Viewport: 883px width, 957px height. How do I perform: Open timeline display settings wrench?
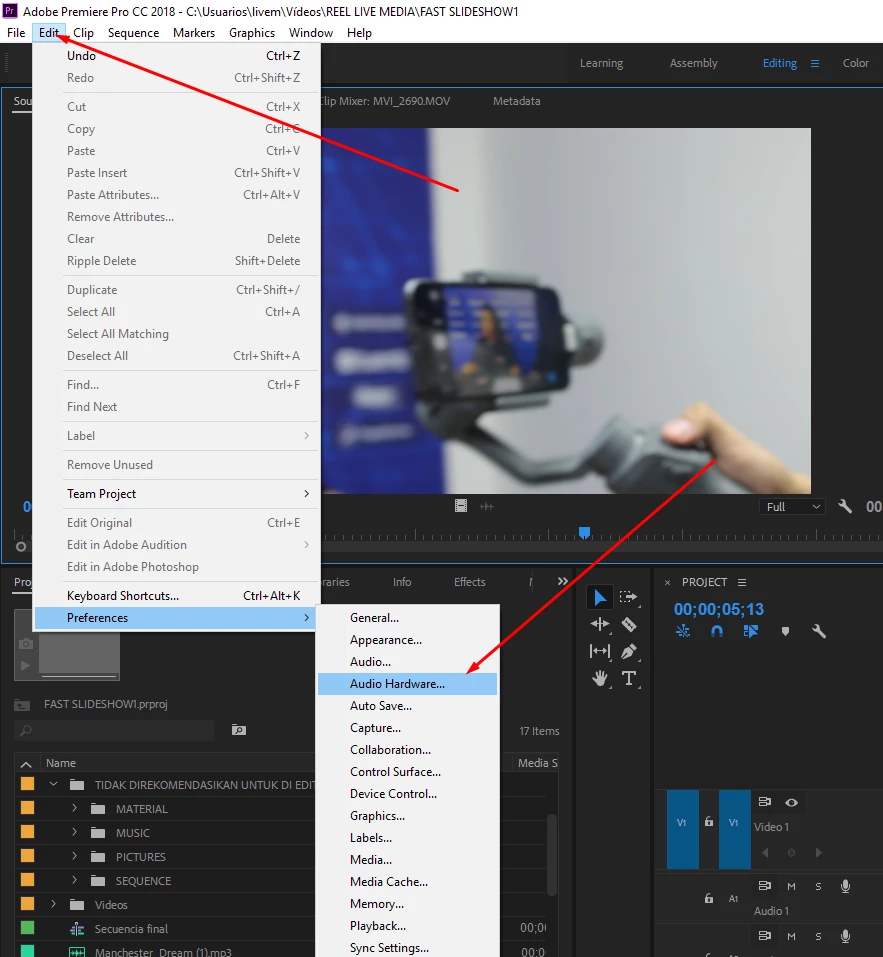pos(819,631)
